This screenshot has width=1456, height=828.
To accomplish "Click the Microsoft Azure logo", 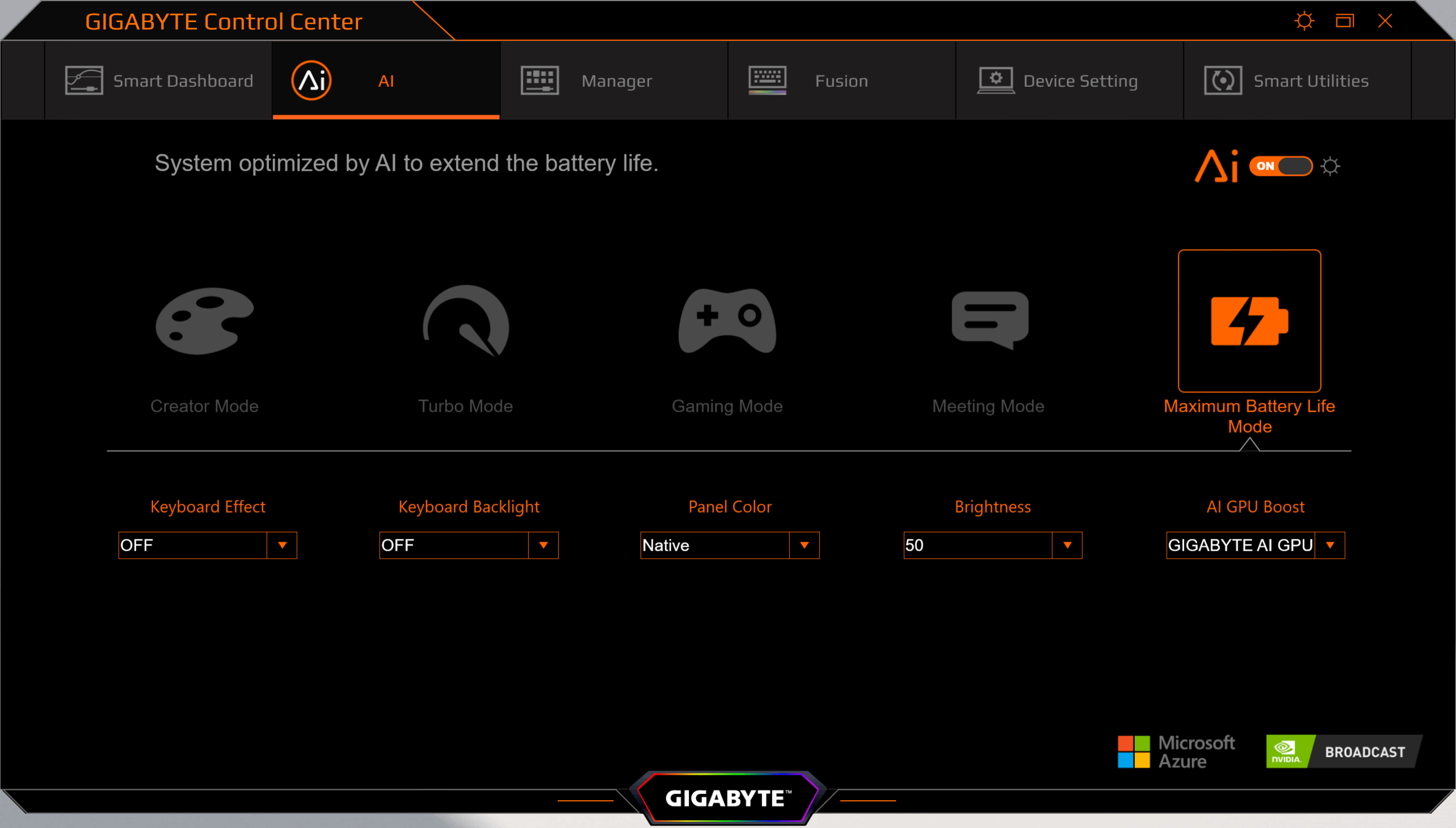I will (1176, 751).
